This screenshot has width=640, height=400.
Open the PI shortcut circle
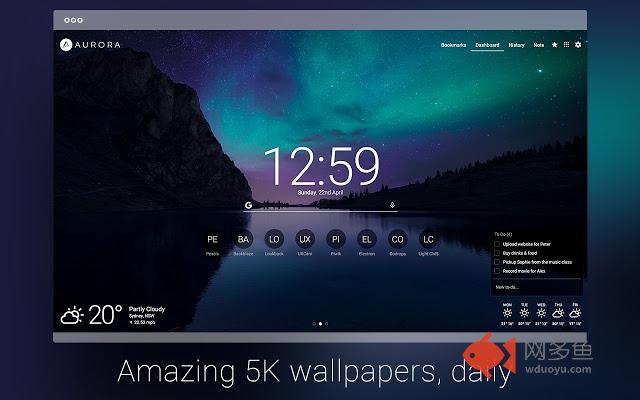336,239
